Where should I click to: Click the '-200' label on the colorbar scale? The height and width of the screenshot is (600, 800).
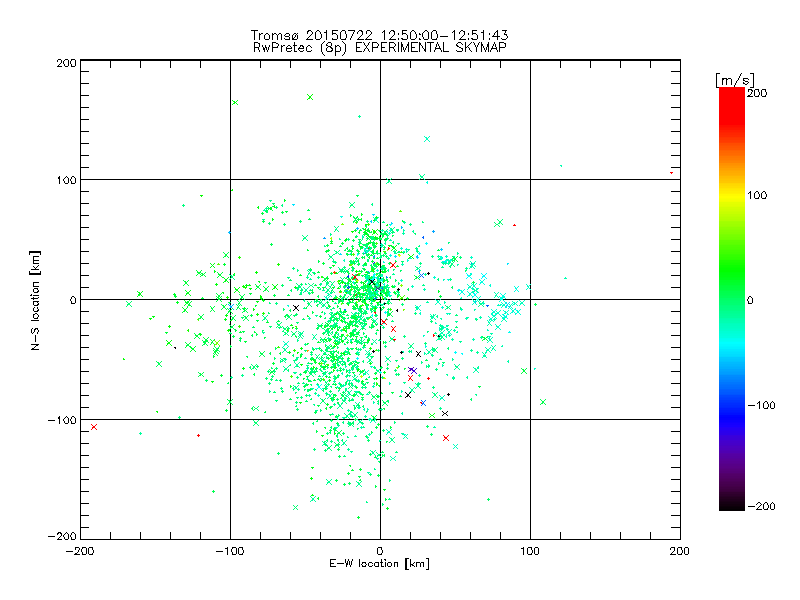[761, 506]
